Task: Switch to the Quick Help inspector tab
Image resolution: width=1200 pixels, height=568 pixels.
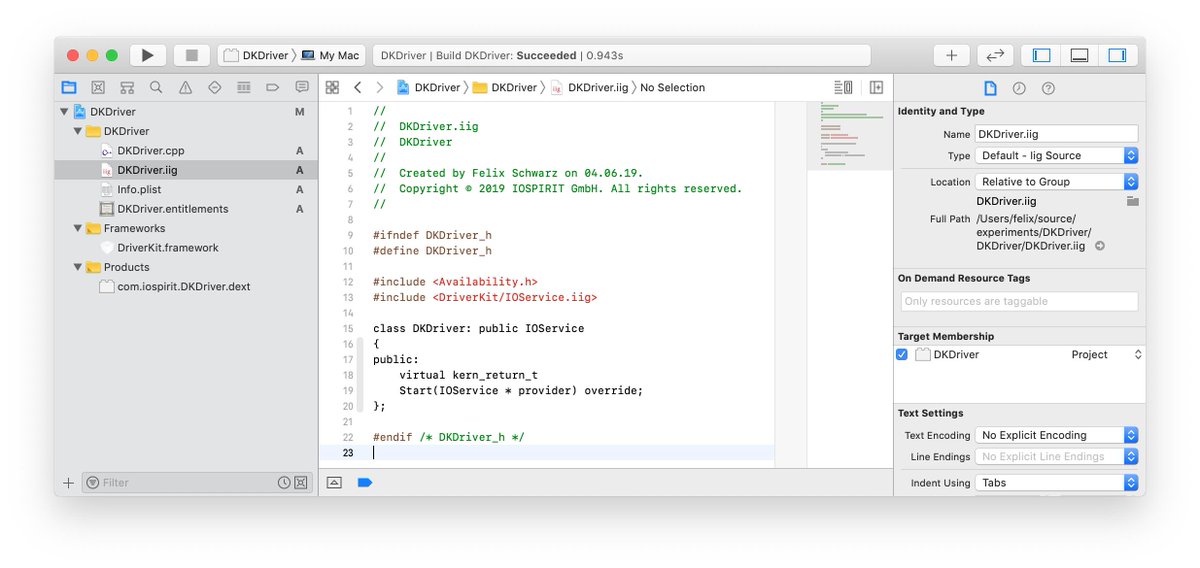Action: tap(1048, 88)
